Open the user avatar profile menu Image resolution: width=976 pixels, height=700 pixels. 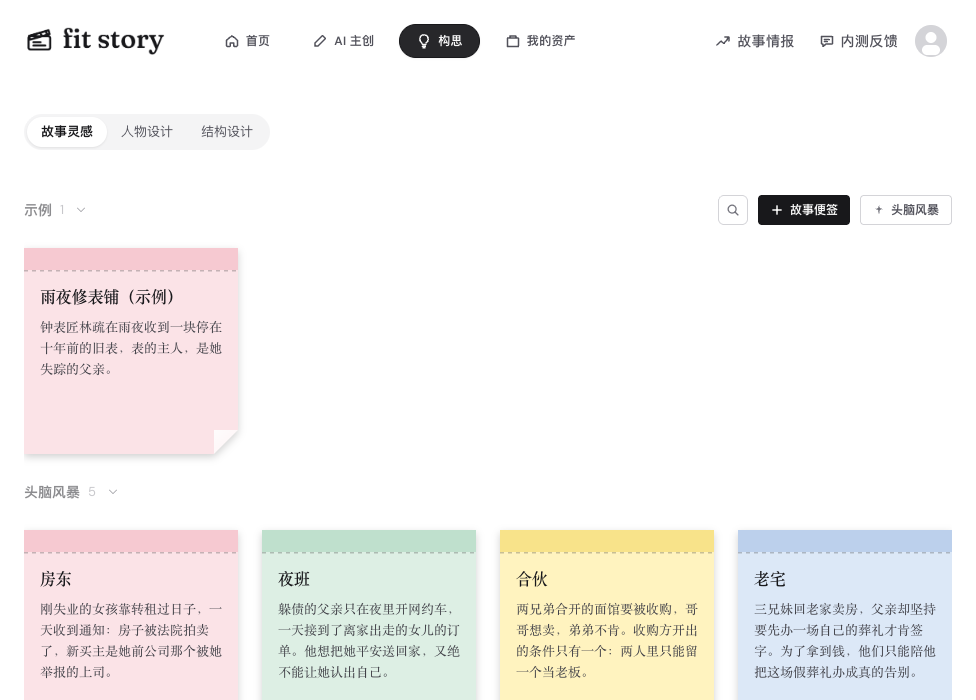tap(931, 41)
